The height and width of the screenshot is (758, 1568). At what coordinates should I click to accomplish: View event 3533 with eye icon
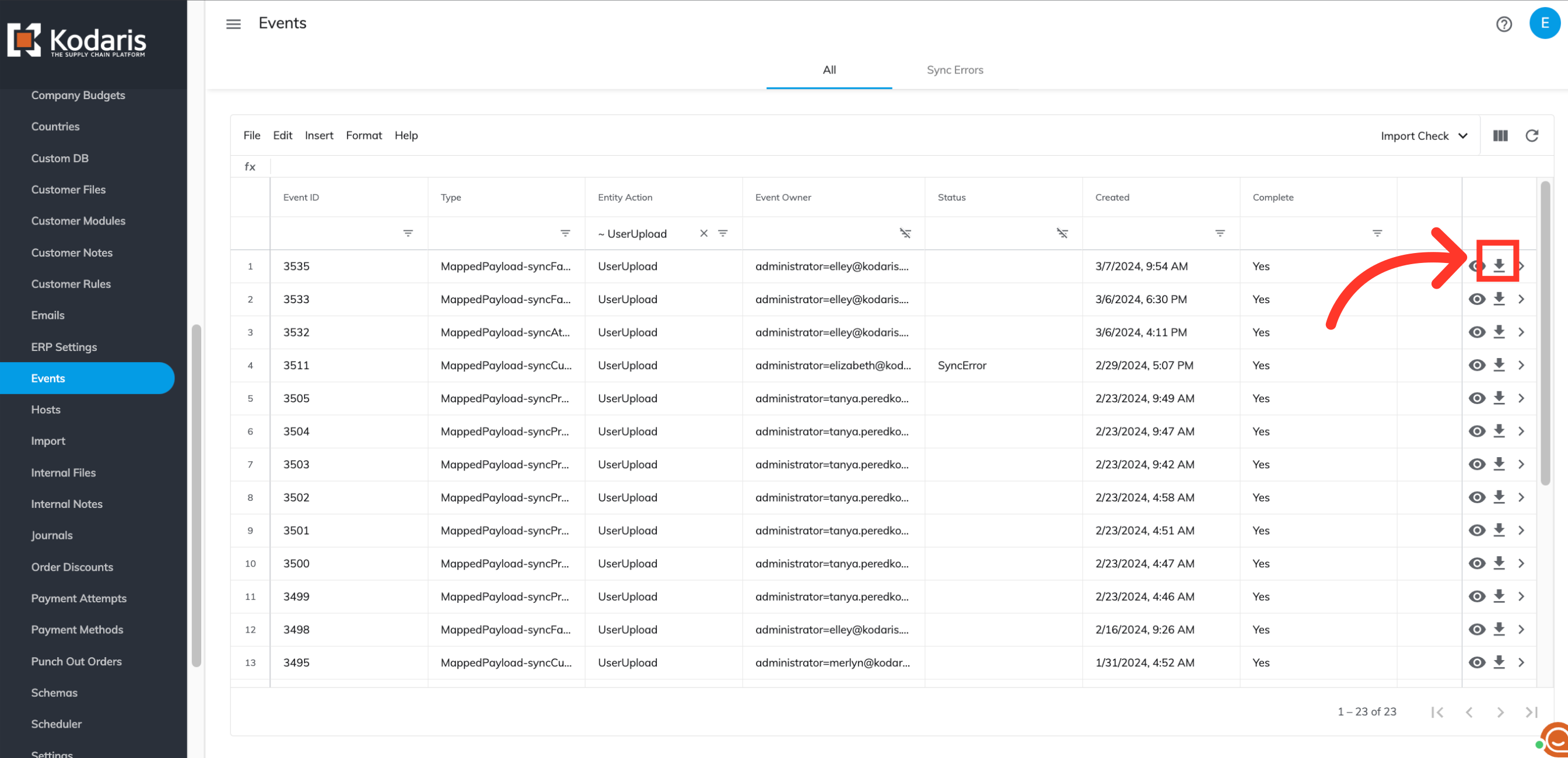tap(1476, 299)
